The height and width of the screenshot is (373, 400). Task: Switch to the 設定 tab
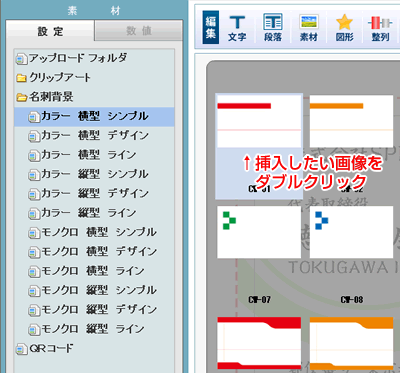50,31
